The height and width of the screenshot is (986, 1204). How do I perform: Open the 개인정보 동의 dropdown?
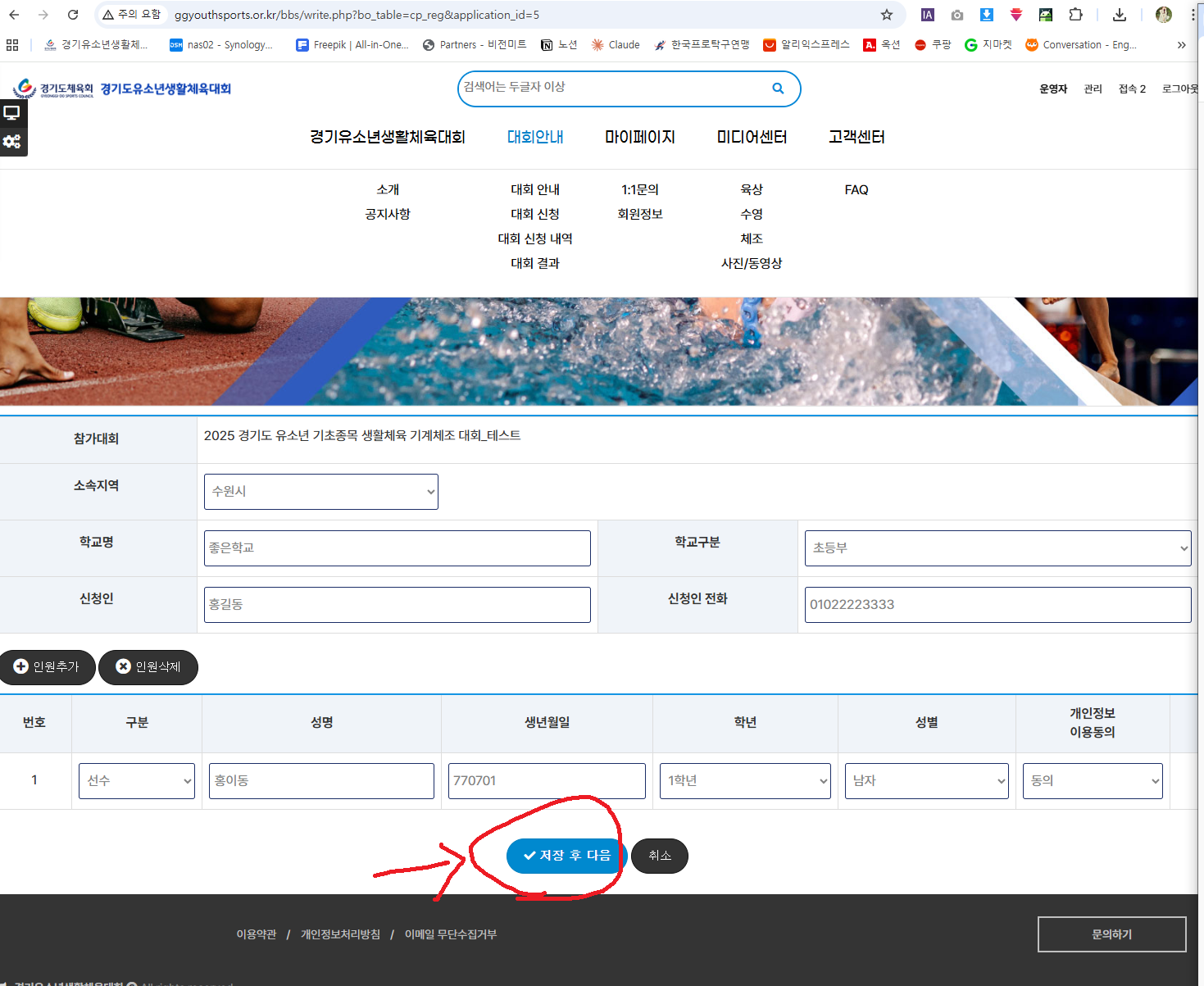pyautogui.click(x=1092, y=781)
